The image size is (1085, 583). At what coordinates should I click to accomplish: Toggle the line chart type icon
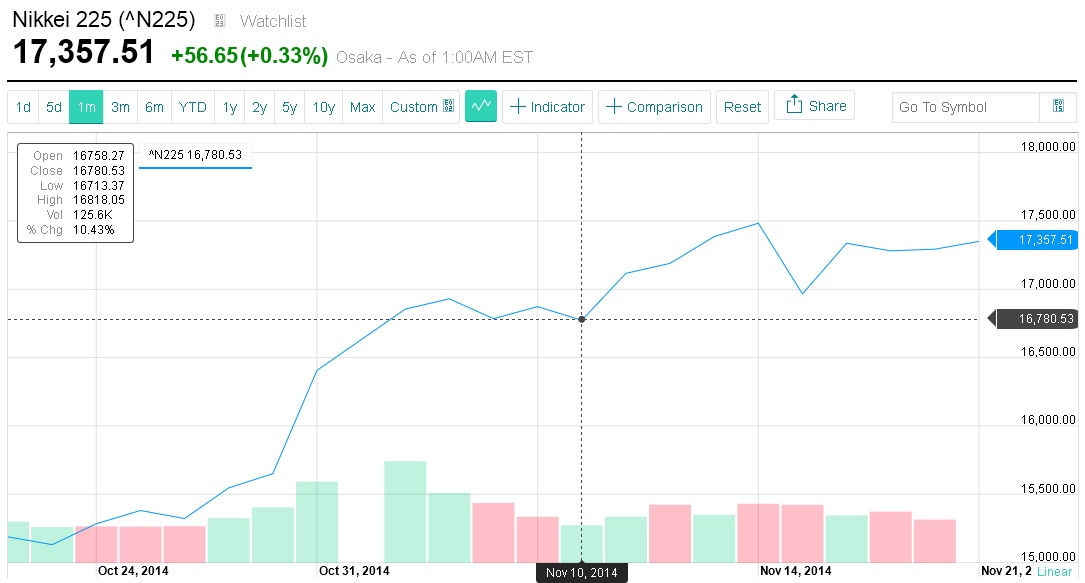481,106
